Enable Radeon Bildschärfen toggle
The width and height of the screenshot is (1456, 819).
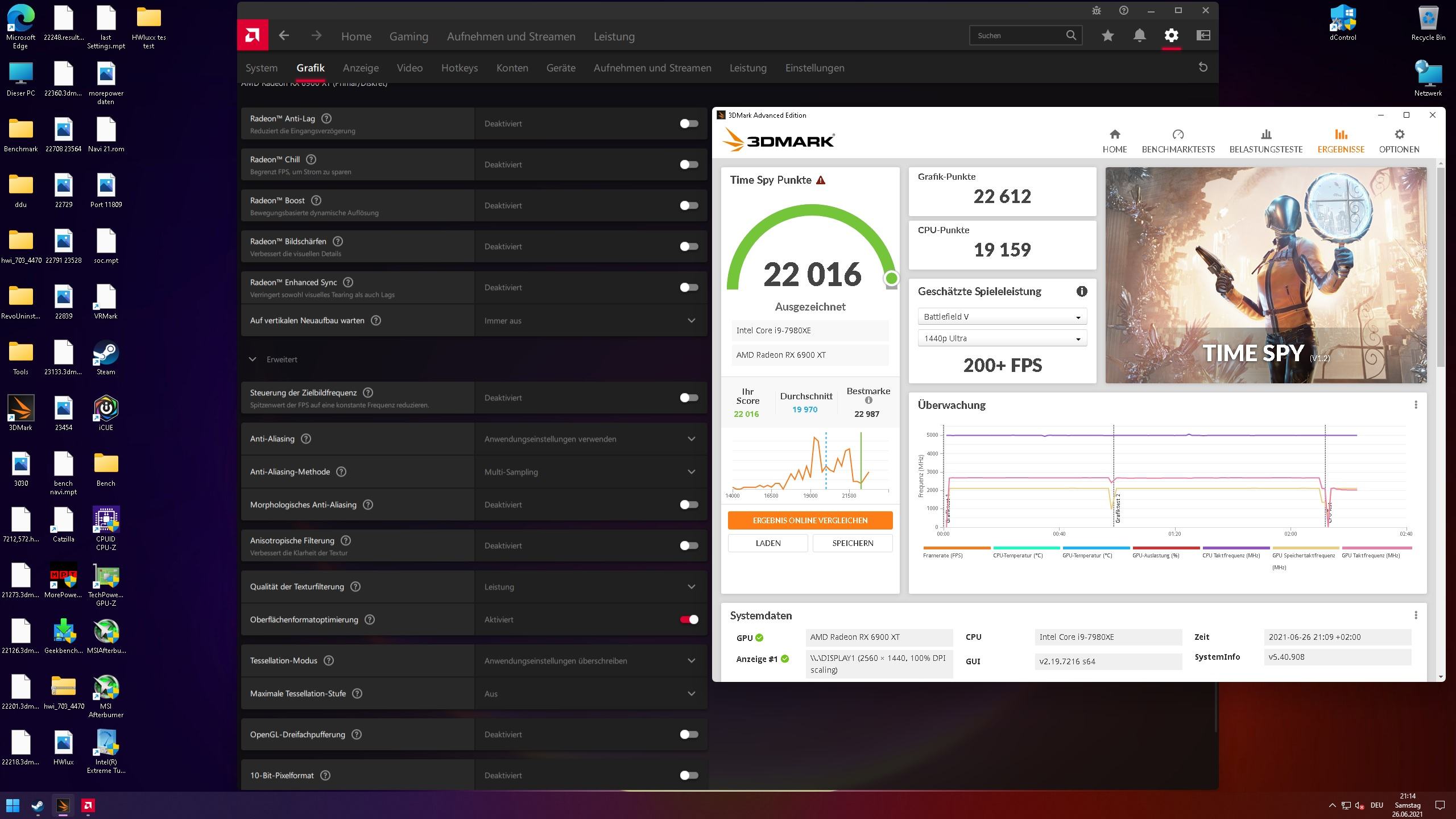pyautogui.click(x=689, y=246)
